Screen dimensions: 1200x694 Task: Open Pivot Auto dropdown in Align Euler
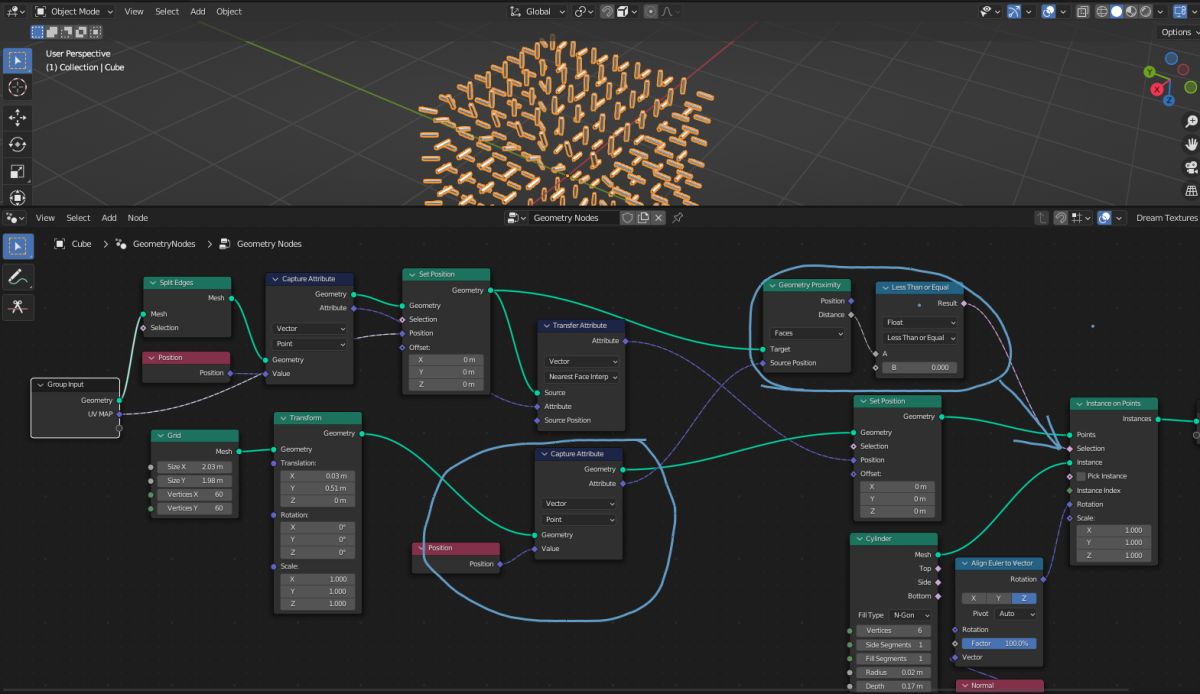tap(1017, 613)
